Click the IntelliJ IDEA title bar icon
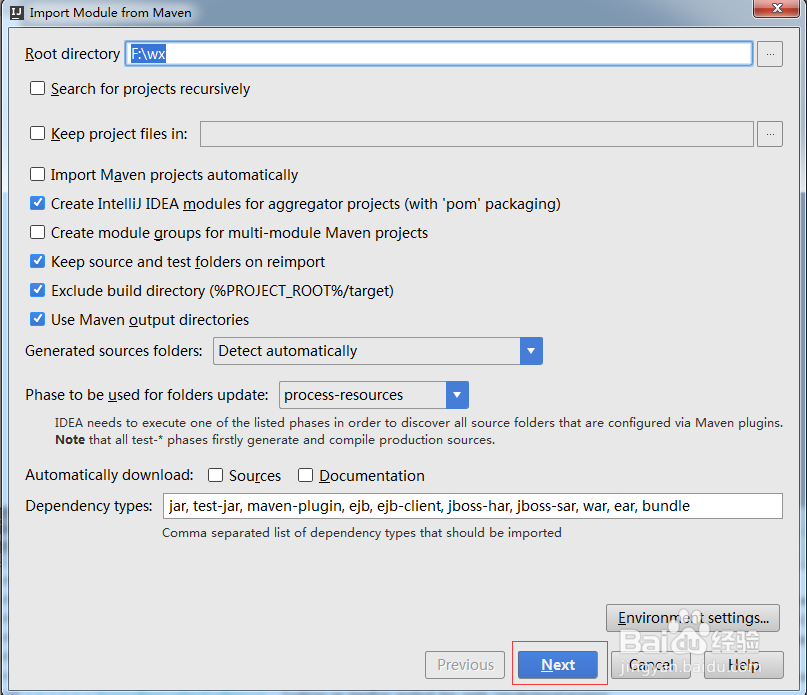The width and height of the screenshot is (807, 695). click(x=16, y=12)
